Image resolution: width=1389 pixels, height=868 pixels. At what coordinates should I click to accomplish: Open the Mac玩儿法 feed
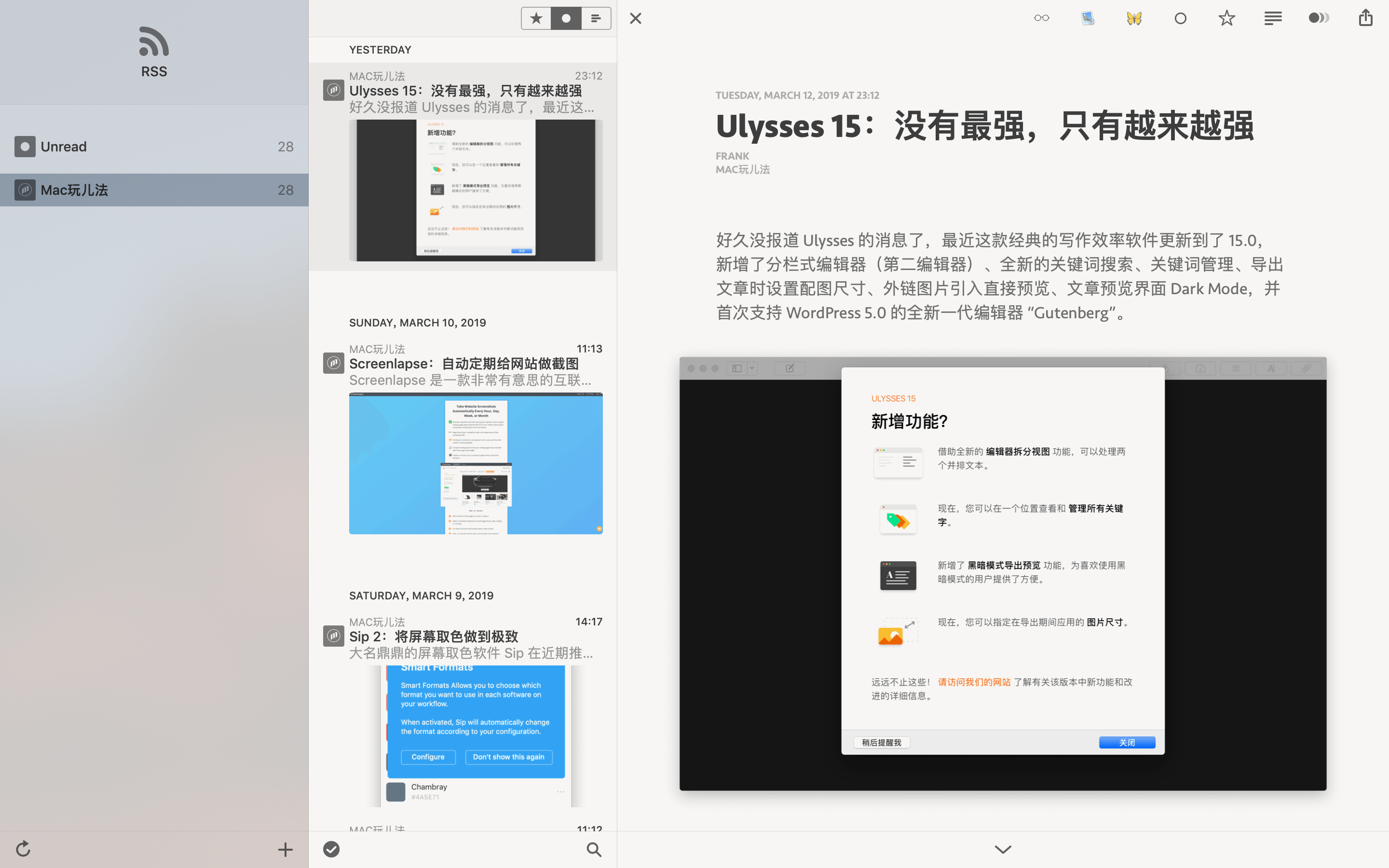(x=154, y=190)
